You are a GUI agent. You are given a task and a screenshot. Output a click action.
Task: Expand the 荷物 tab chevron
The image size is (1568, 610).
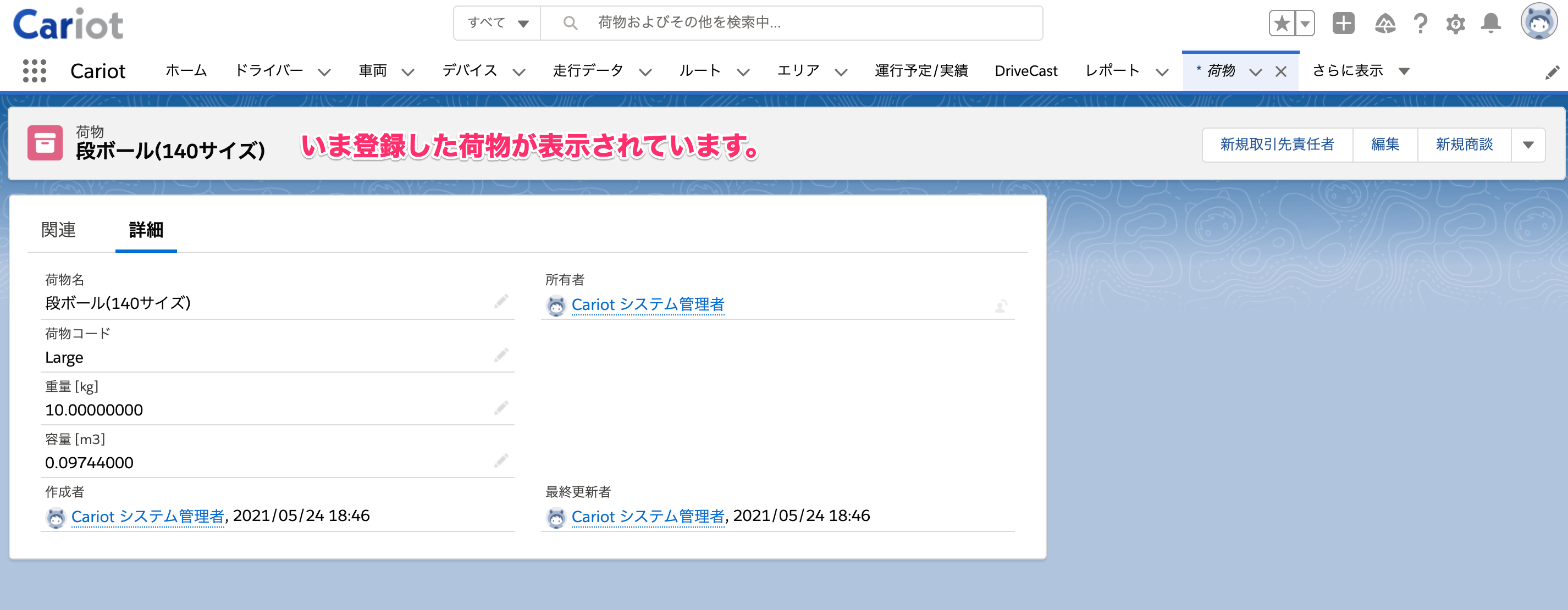[x=1255, y=73]
